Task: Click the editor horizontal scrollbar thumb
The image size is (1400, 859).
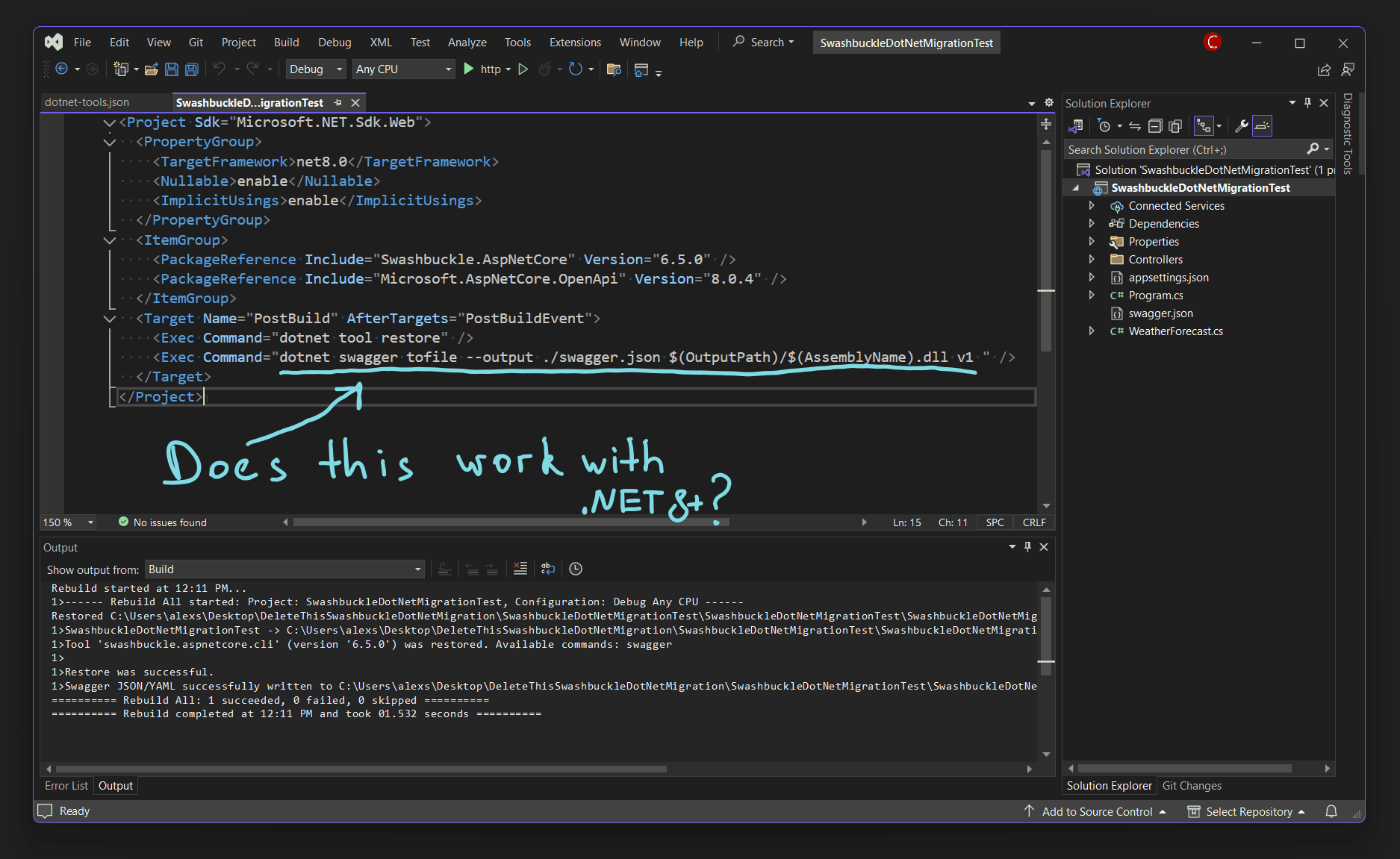Action: [511, 522]
